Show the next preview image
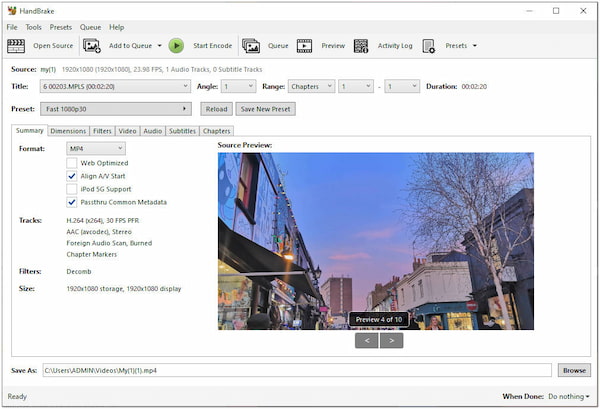 pos(391,340)
